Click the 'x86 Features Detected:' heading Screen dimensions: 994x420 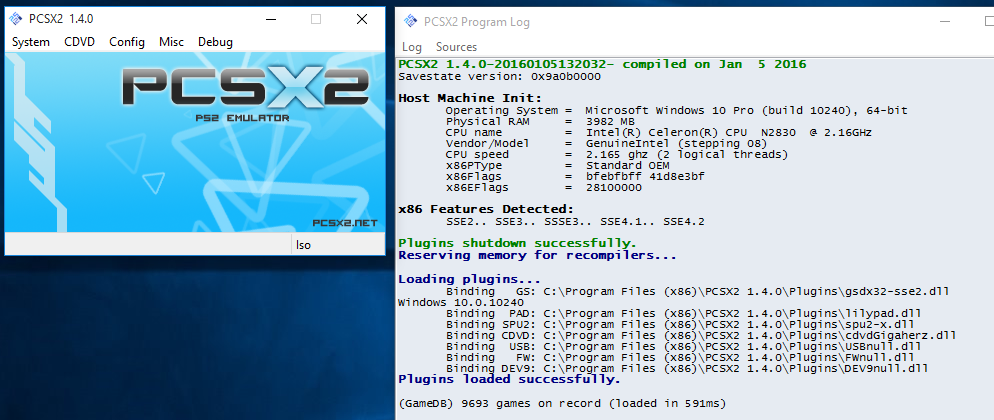[486, 209]
